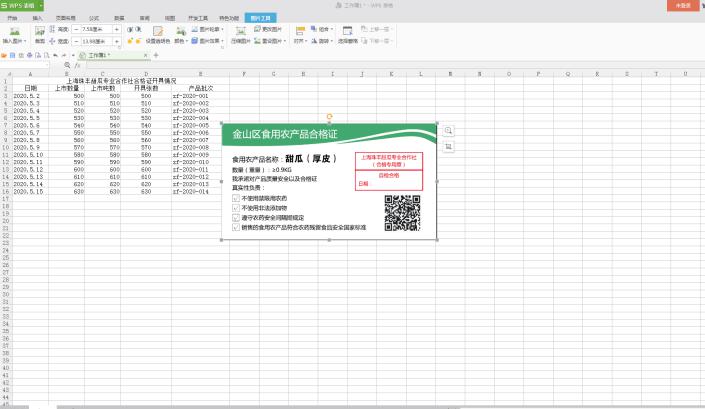705x409 pixels.
Task: Decrease picture width with the minus button
Action: tap(76, 41)
